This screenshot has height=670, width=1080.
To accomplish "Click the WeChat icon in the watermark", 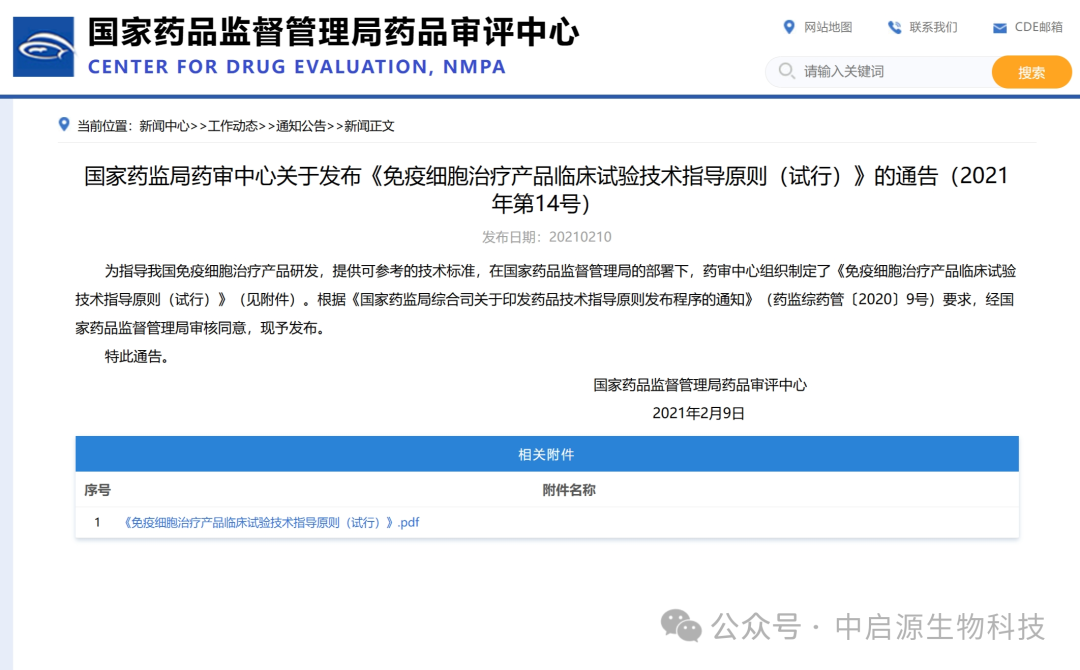I will 681,626.
